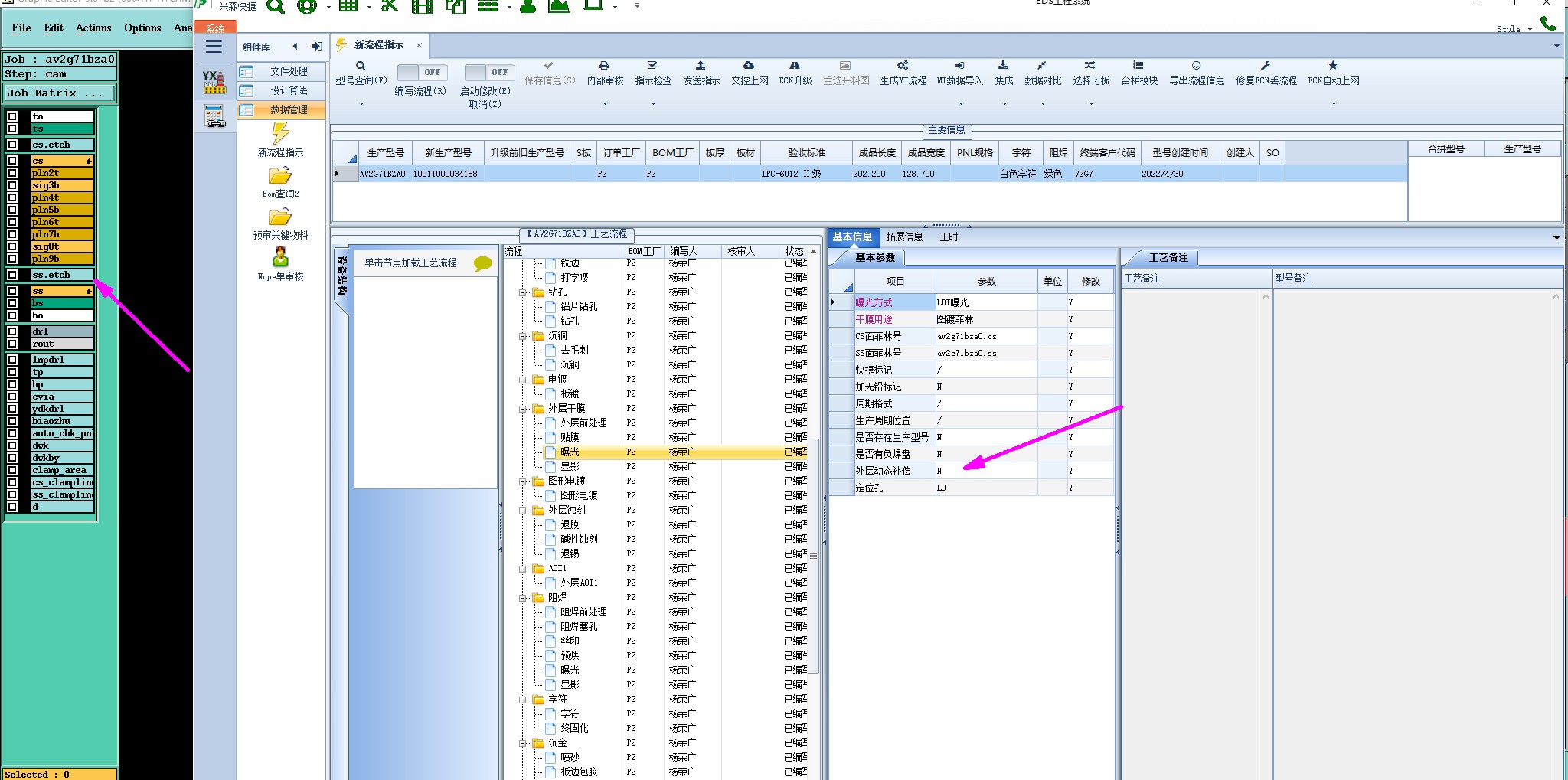The width and height of the screenshot is (1568, 780).
Task: Toggle the checkbox for layer sig3b
Action: tap(12, 185)
